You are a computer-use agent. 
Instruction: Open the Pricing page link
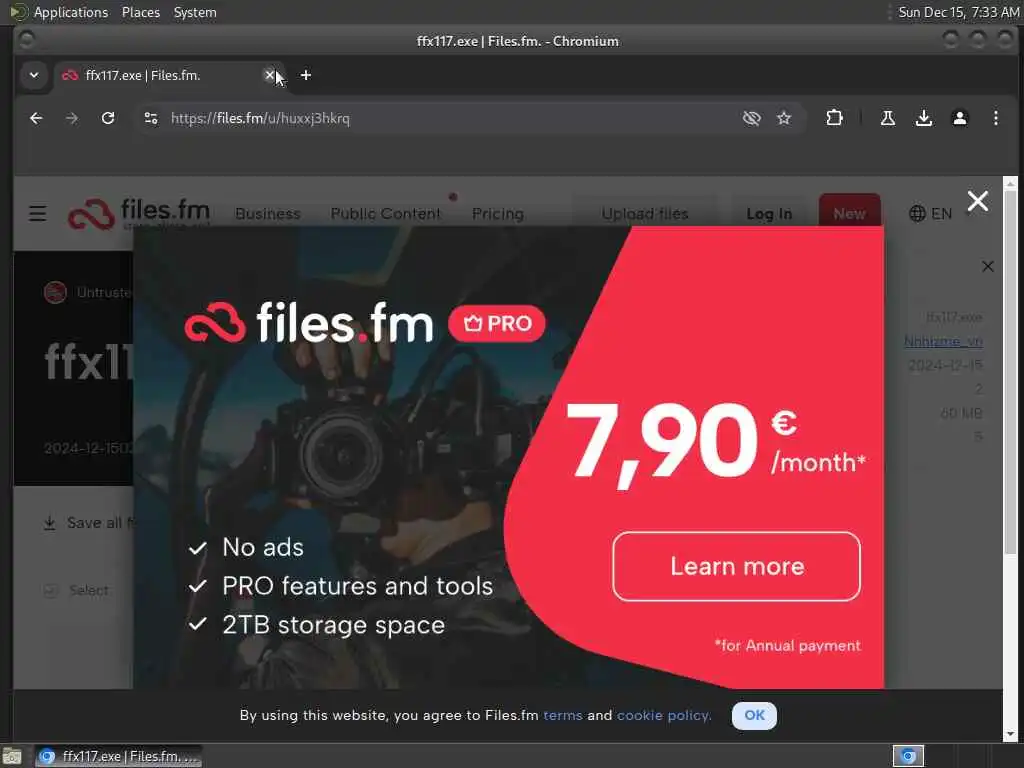point(498,214)
